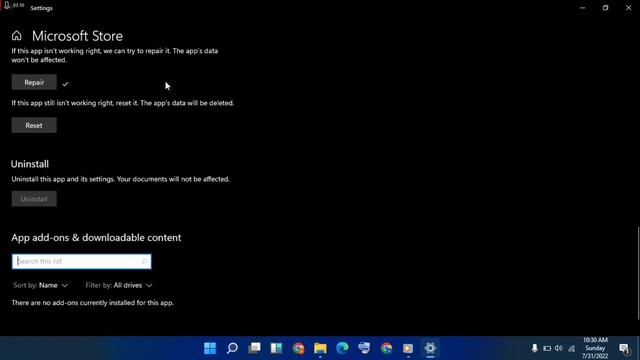Open File Explorer from the taskbar

pyautogui.click(x=320, y=348)
